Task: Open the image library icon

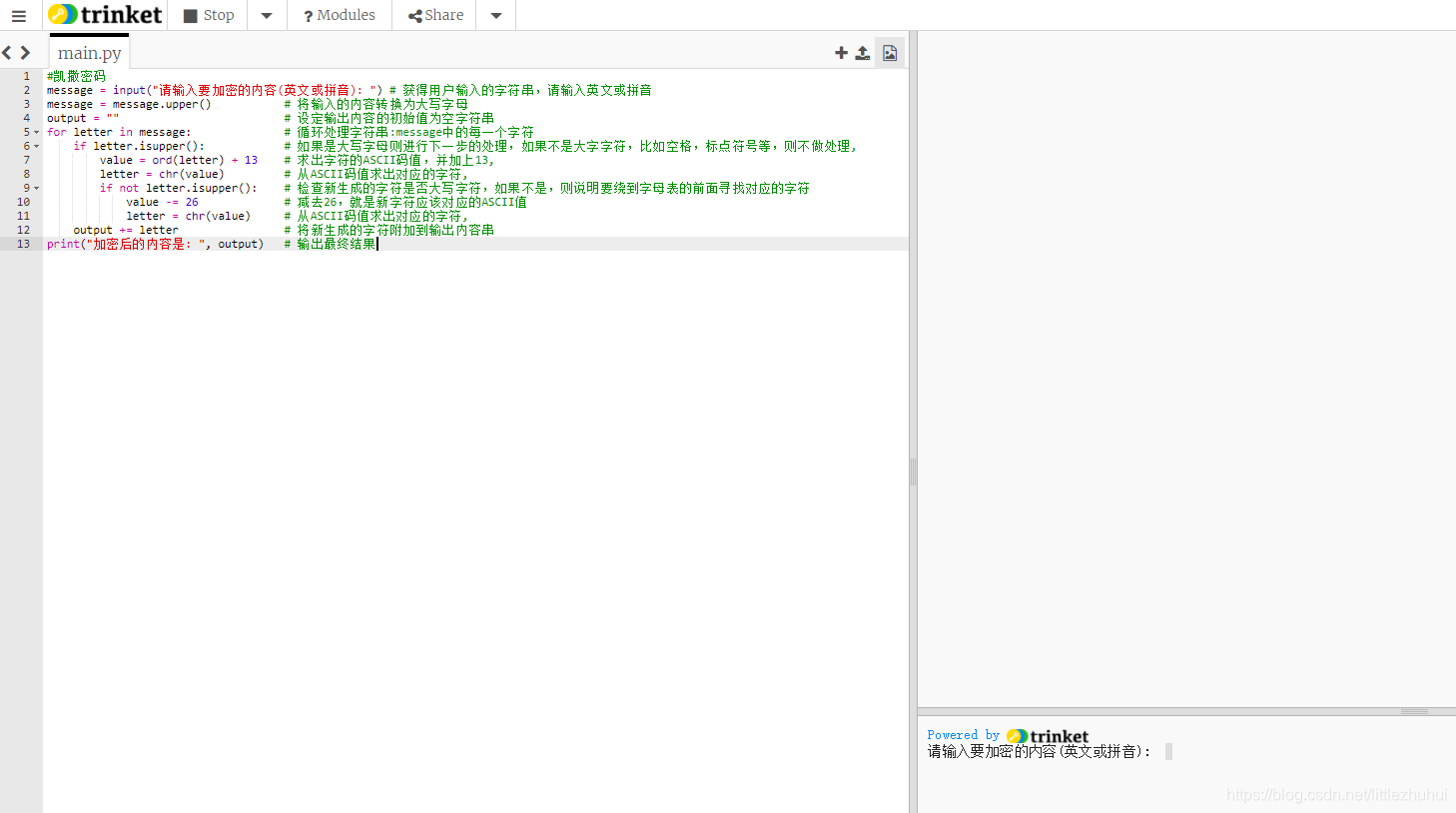Action: [x=890, y=53]
